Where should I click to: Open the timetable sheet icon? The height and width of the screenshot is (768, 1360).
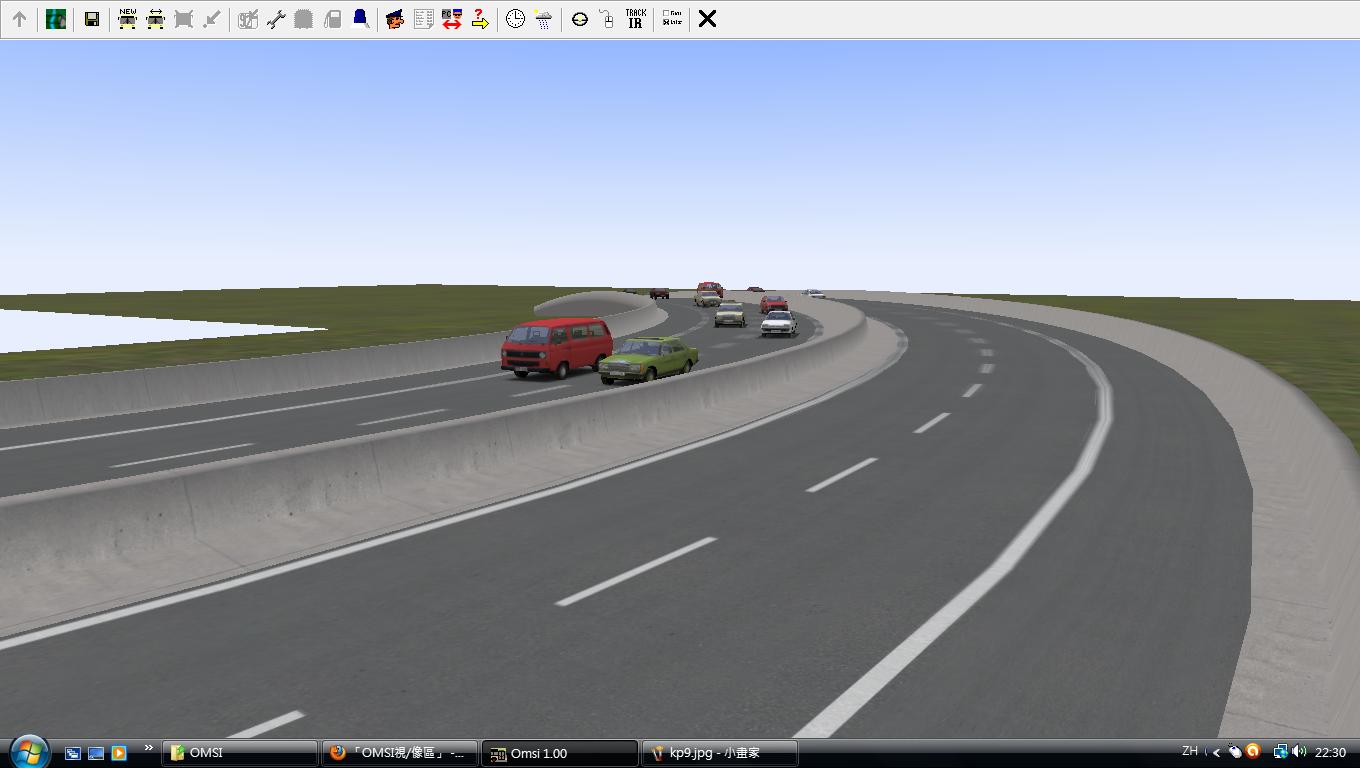(423, 19)
